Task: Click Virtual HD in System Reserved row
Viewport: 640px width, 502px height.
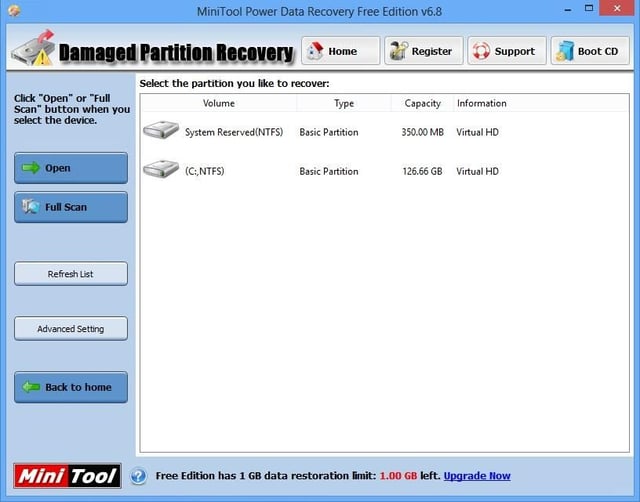Action: coord(478,132)
